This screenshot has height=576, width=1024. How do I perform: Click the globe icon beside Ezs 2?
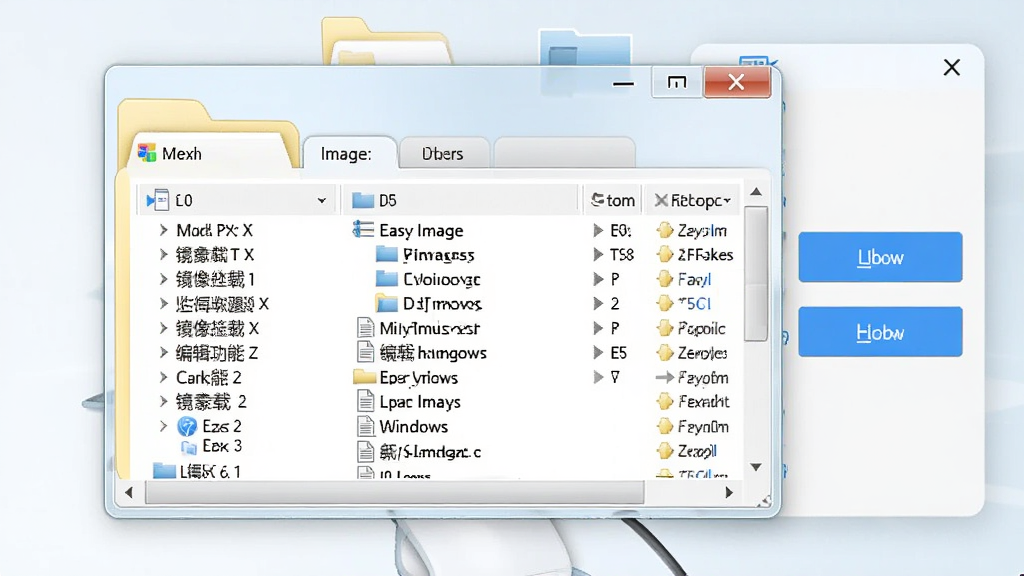click(187, 426)
